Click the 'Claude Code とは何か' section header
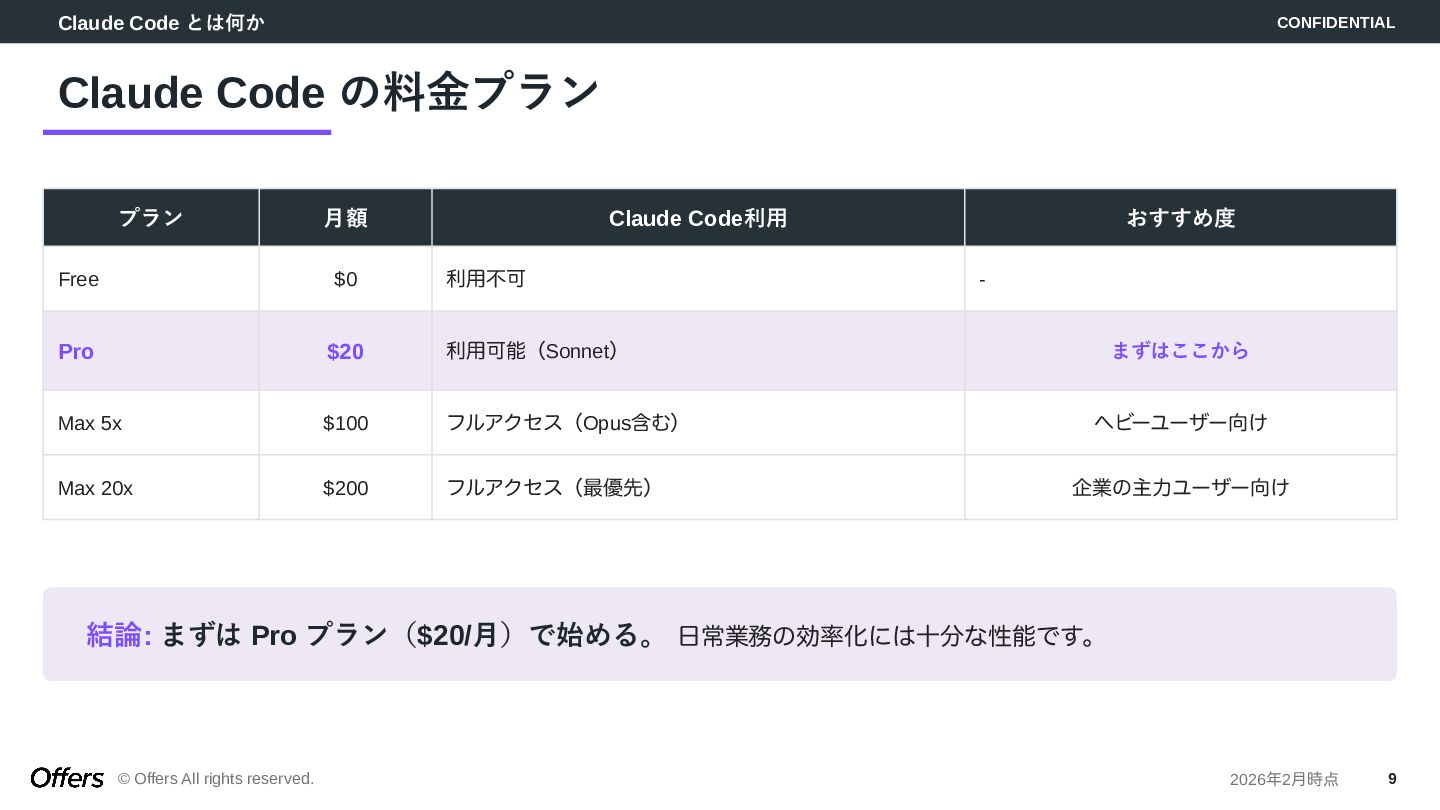Screen dimensions: 1440x810 tap(161, 22)
